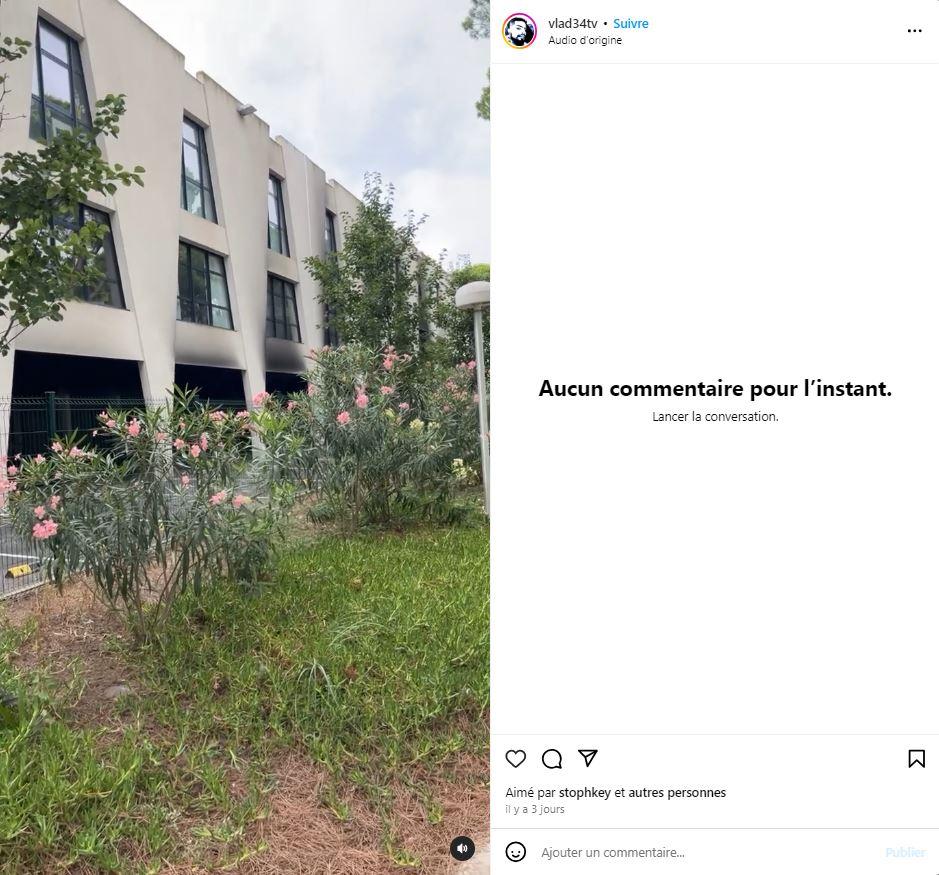
Task: Share the post using paper plane icon
Action: 587,758
